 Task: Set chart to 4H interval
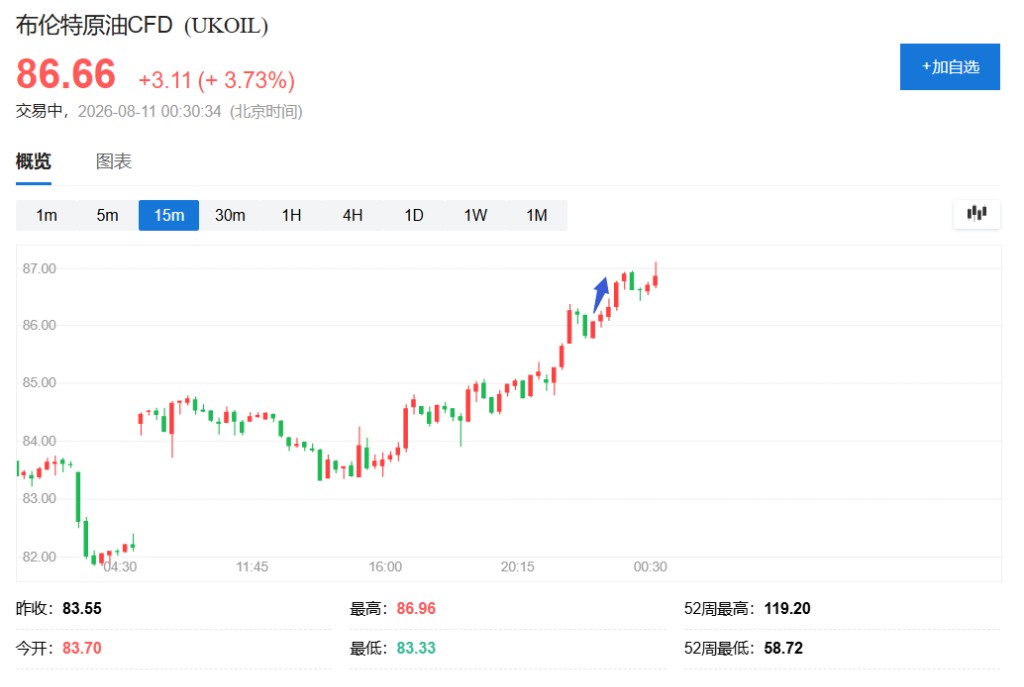353,215
